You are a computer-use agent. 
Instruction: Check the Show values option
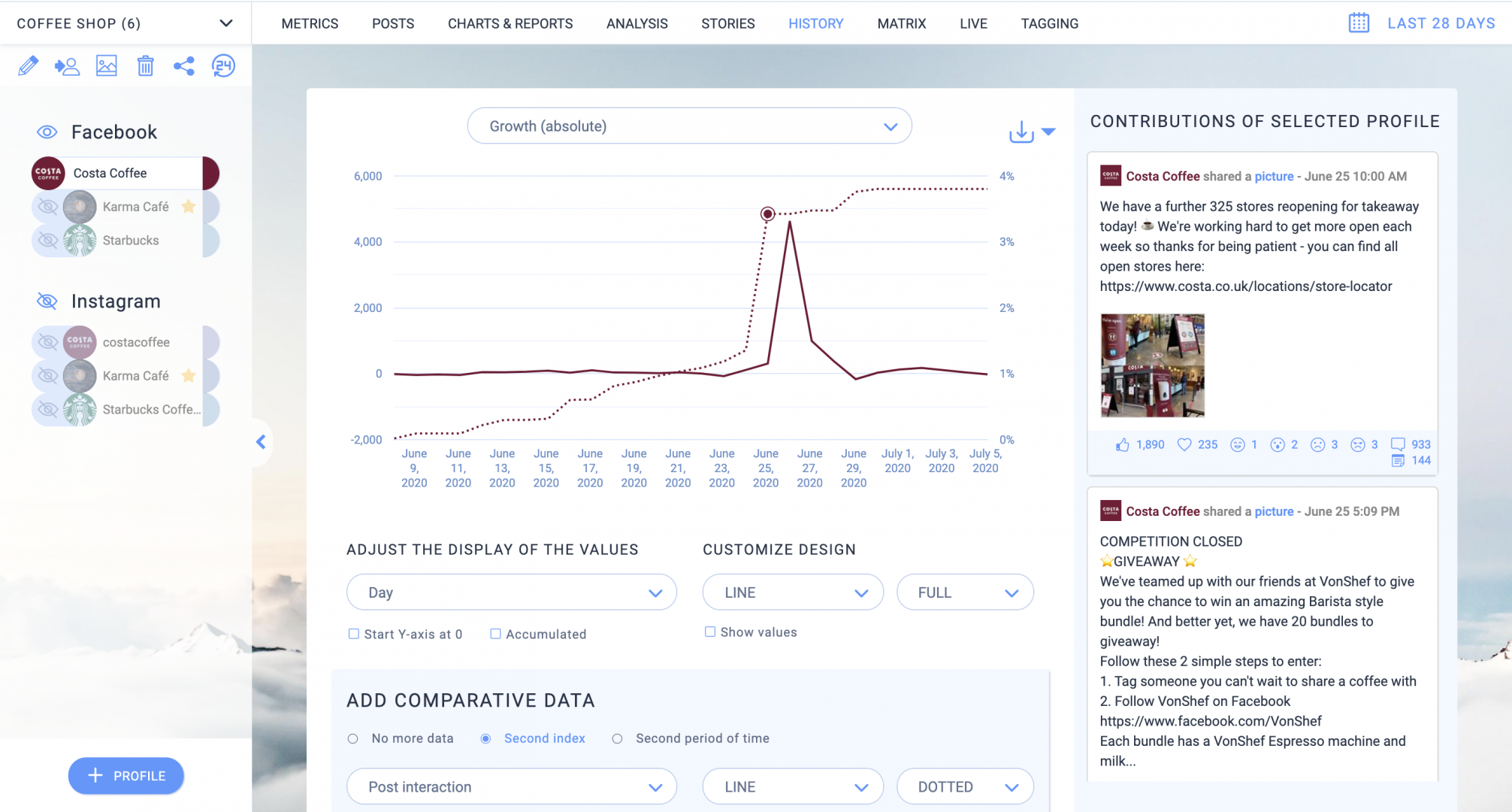pyautogui.click(x=710, y=632)
